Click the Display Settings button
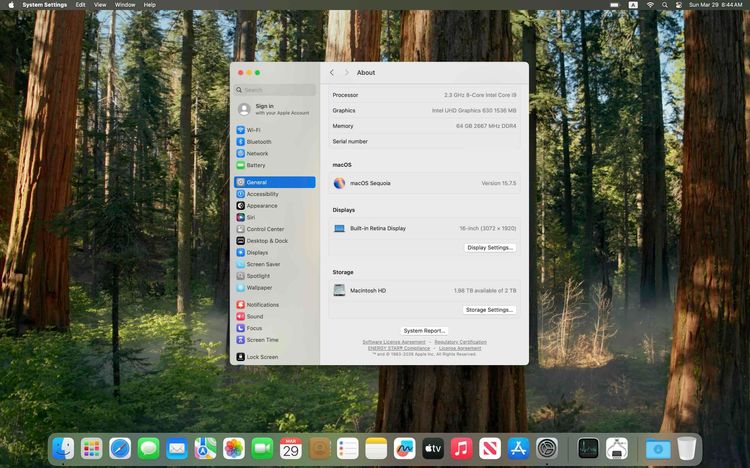This screenshot has width=750, height=468. (490, 248)
